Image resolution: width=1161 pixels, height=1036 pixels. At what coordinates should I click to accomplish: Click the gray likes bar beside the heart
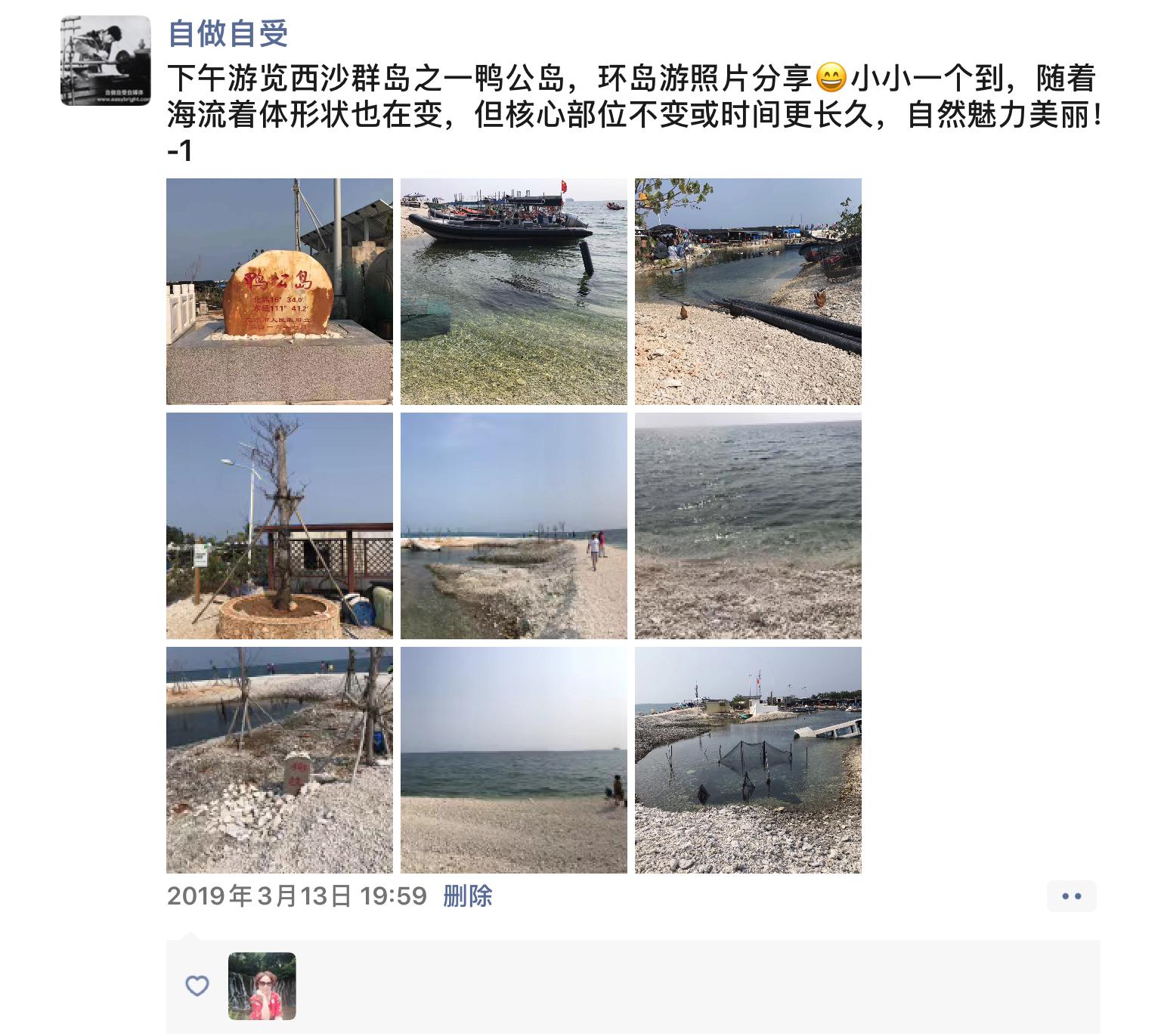[x=633, y=986]
